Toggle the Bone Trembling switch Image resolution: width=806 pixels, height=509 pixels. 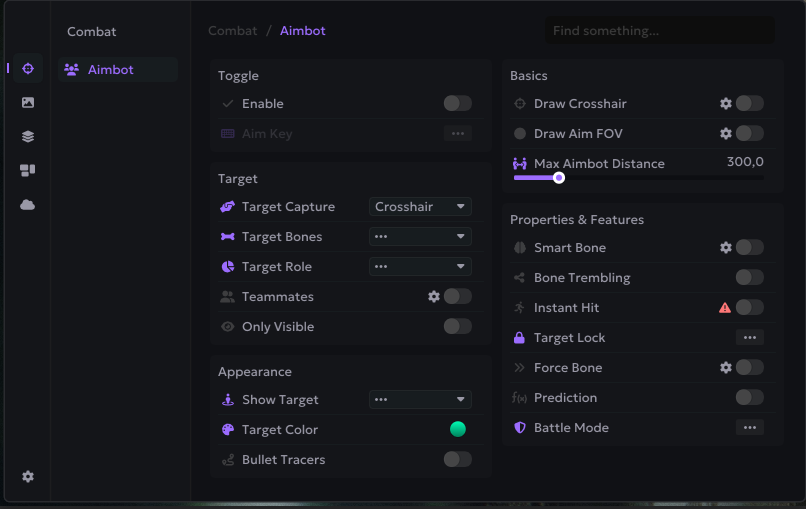pyautogui.click(x=749, y=278)
